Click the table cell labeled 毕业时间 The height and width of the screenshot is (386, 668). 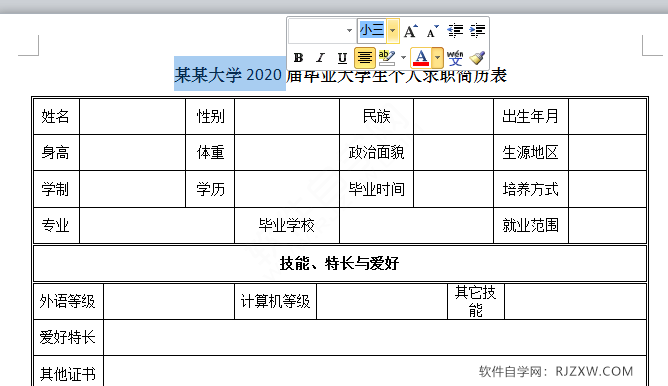pos(376,189)
